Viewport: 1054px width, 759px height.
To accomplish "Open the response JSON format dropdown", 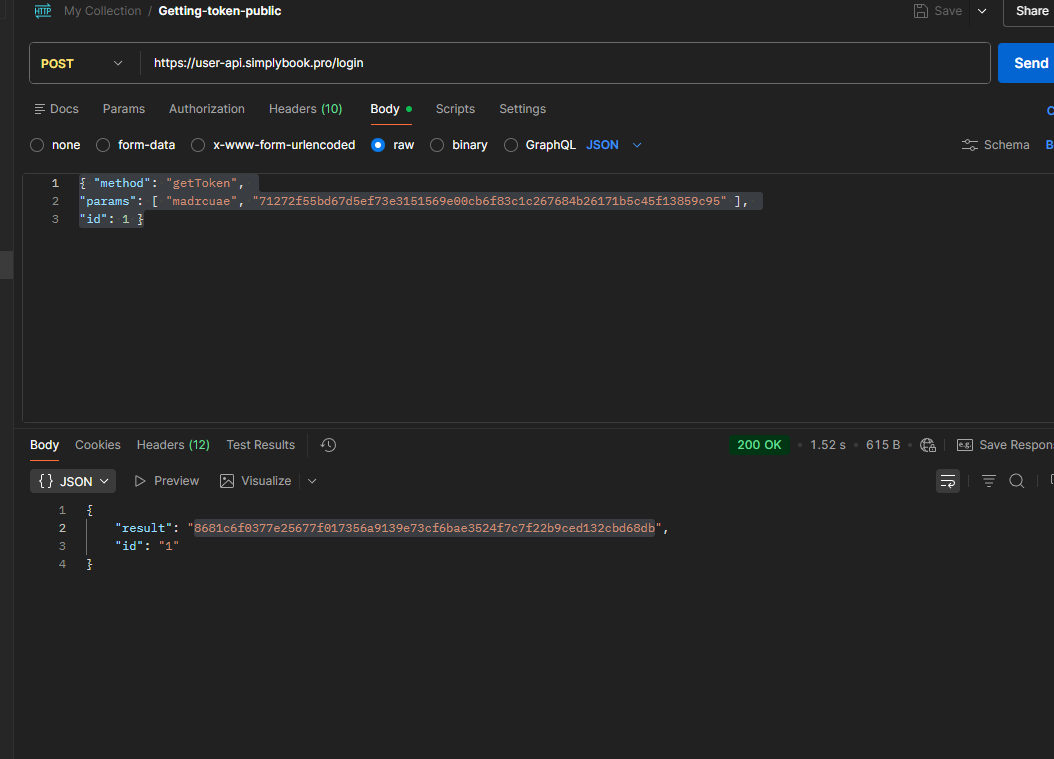I will [x=73, y=481].
